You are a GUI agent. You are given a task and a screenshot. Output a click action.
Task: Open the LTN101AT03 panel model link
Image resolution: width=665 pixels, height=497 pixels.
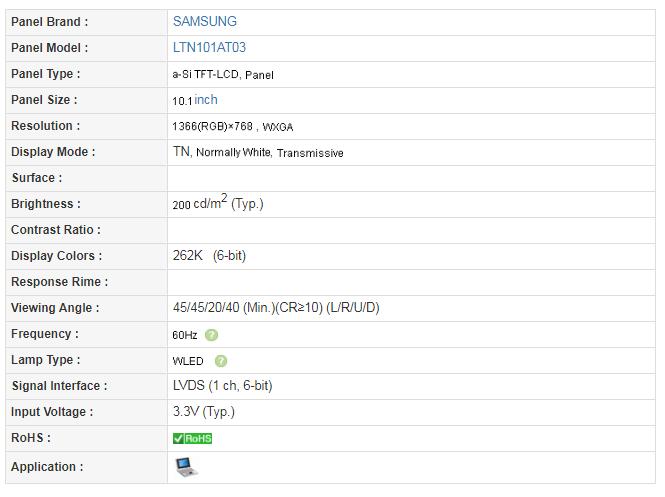(209, 47)
